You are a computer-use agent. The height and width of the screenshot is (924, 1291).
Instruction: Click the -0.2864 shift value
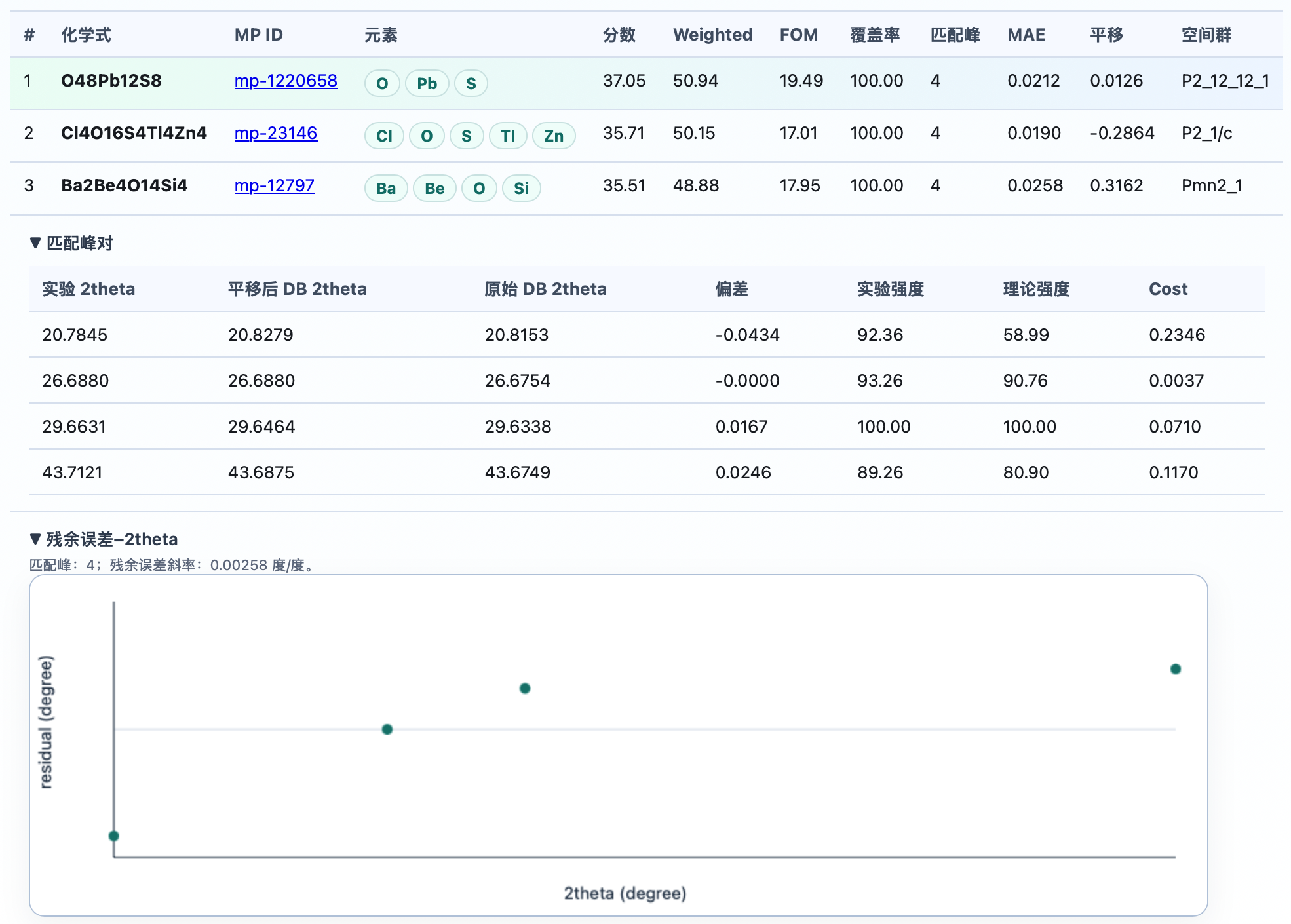(1122, 133)
